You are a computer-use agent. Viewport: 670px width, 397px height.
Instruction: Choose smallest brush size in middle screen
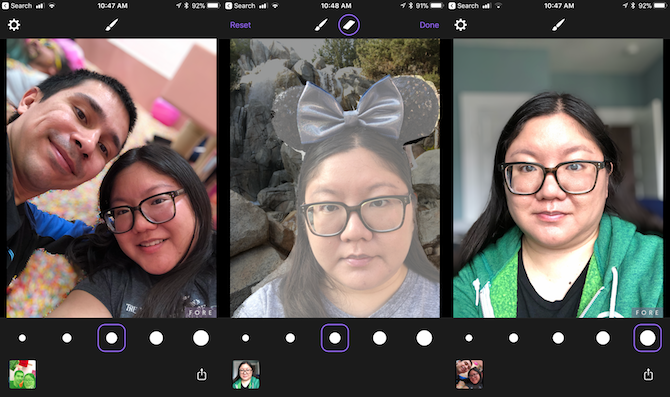coord(245,338)
